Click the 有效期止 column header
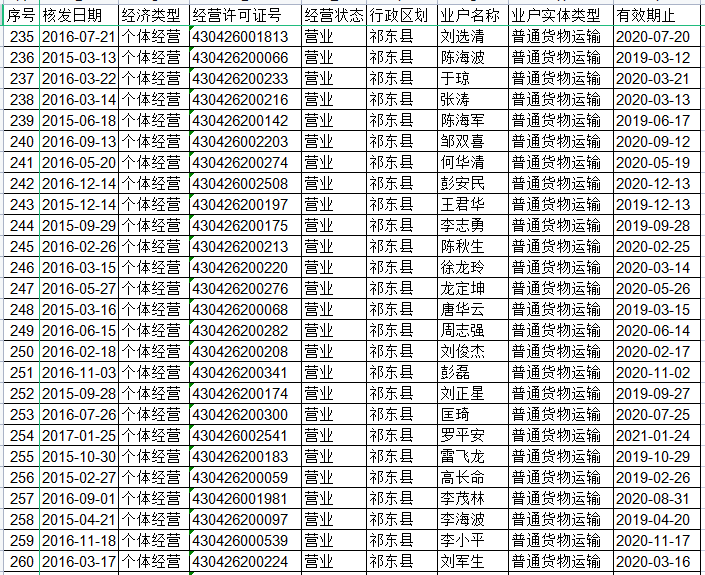 [645, 16]
